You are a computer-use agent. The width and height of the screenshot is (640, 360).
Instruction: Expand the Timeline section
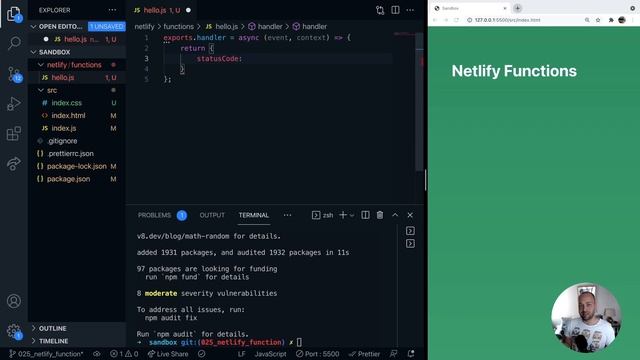[x=77, y=341]
